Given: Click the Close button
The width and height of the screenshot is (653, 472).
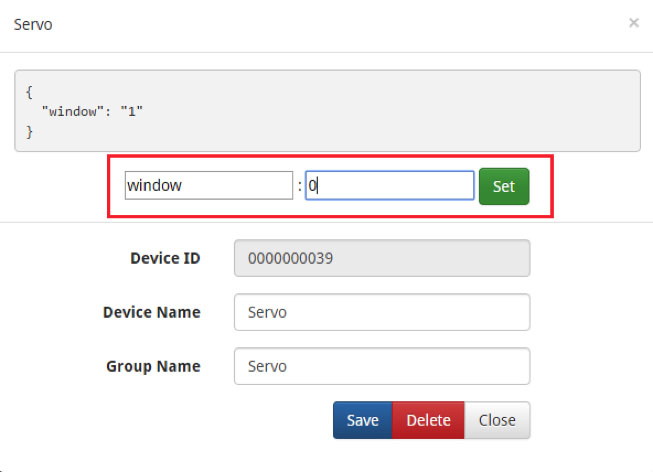Looking at the screenshot, I should tap(497, 420).
